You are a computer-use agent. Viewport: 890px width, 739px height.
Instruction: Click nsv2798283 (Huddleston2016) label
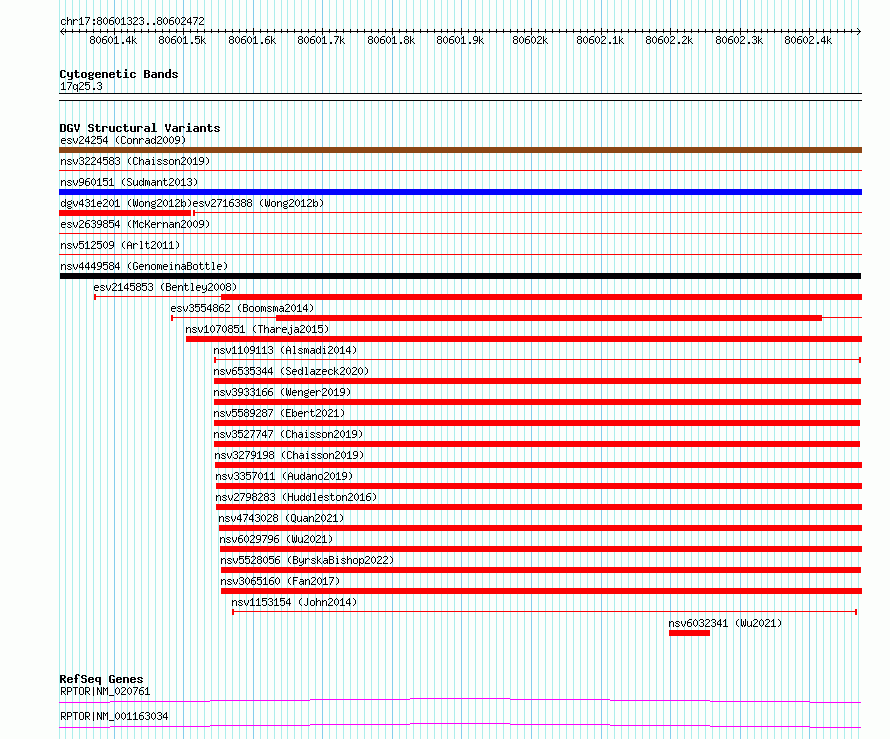pyautogui.click(x=296, y=497)
